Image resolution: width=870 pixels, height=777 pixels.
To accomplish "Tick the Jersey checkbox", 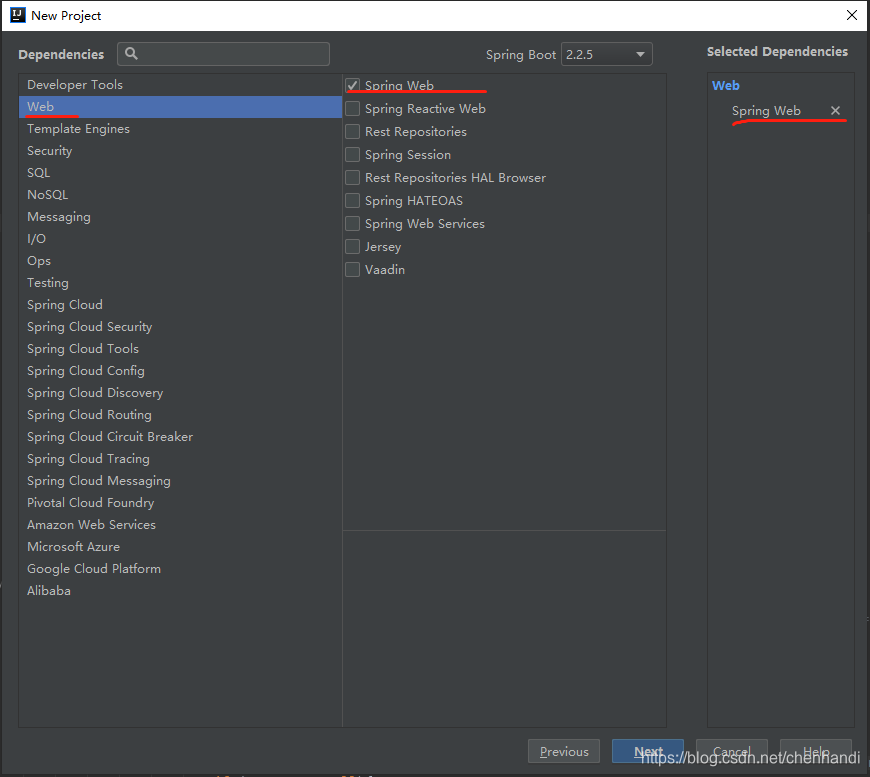I will tap(352, 246).
